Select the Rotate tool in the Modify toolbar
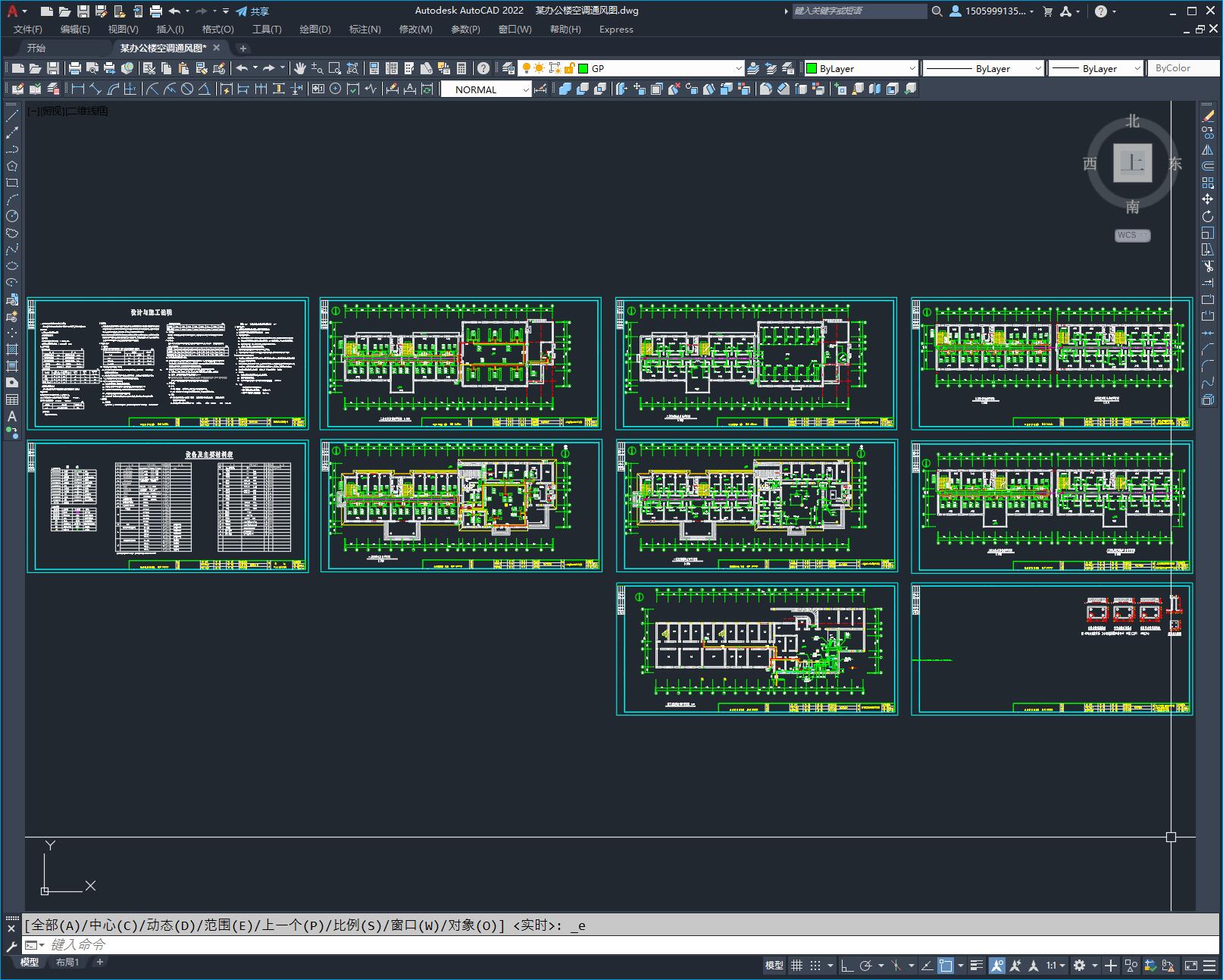 (x=1208, y=216)
